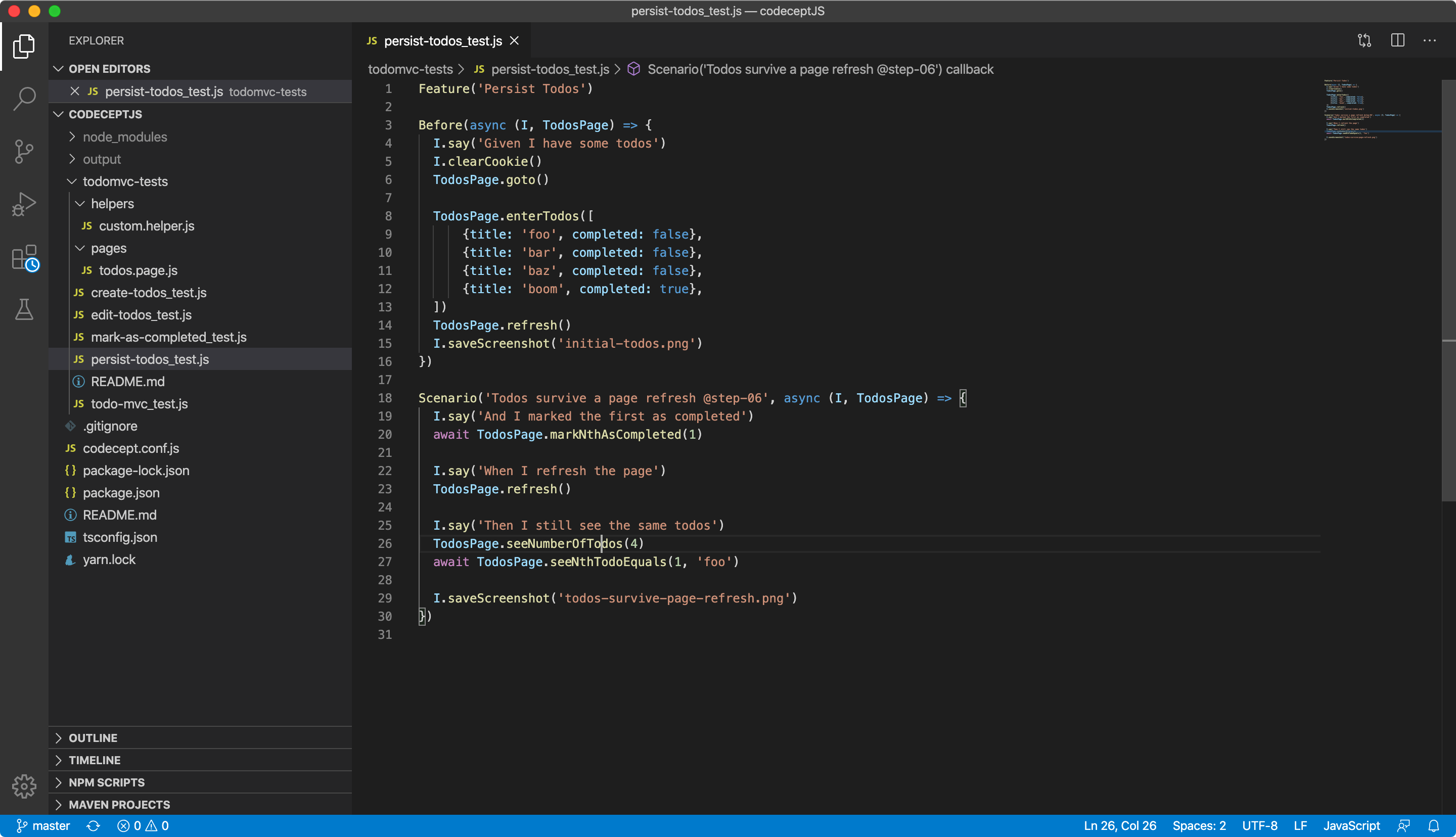1456x837 pixels.
Task: Click the Synchronize Changes icon in status bar
Action: (93, 826)
